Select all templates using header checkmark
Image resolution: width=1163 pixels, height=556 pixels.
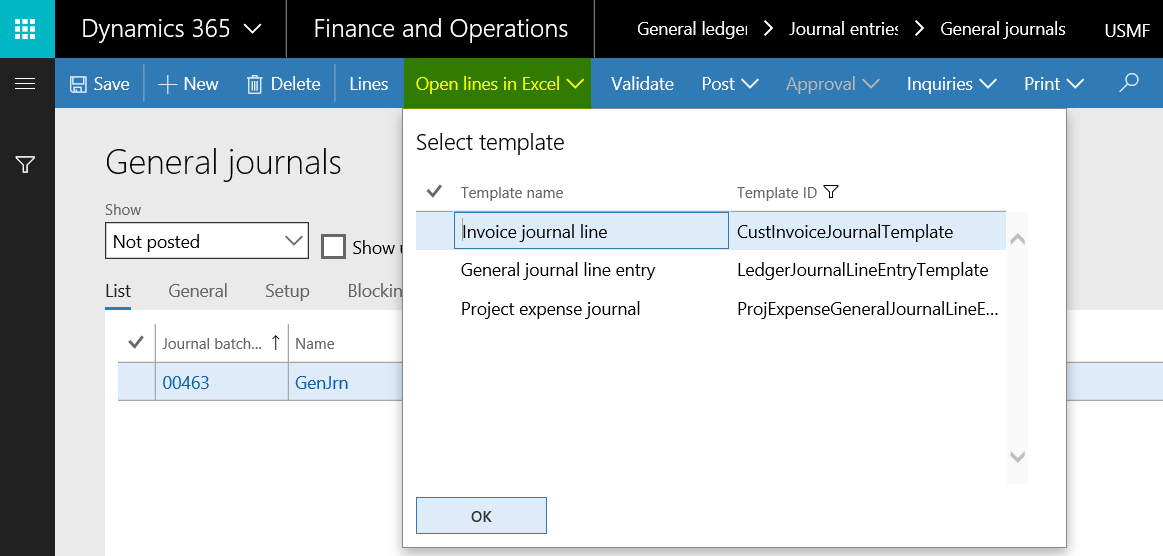click(434, 192)
